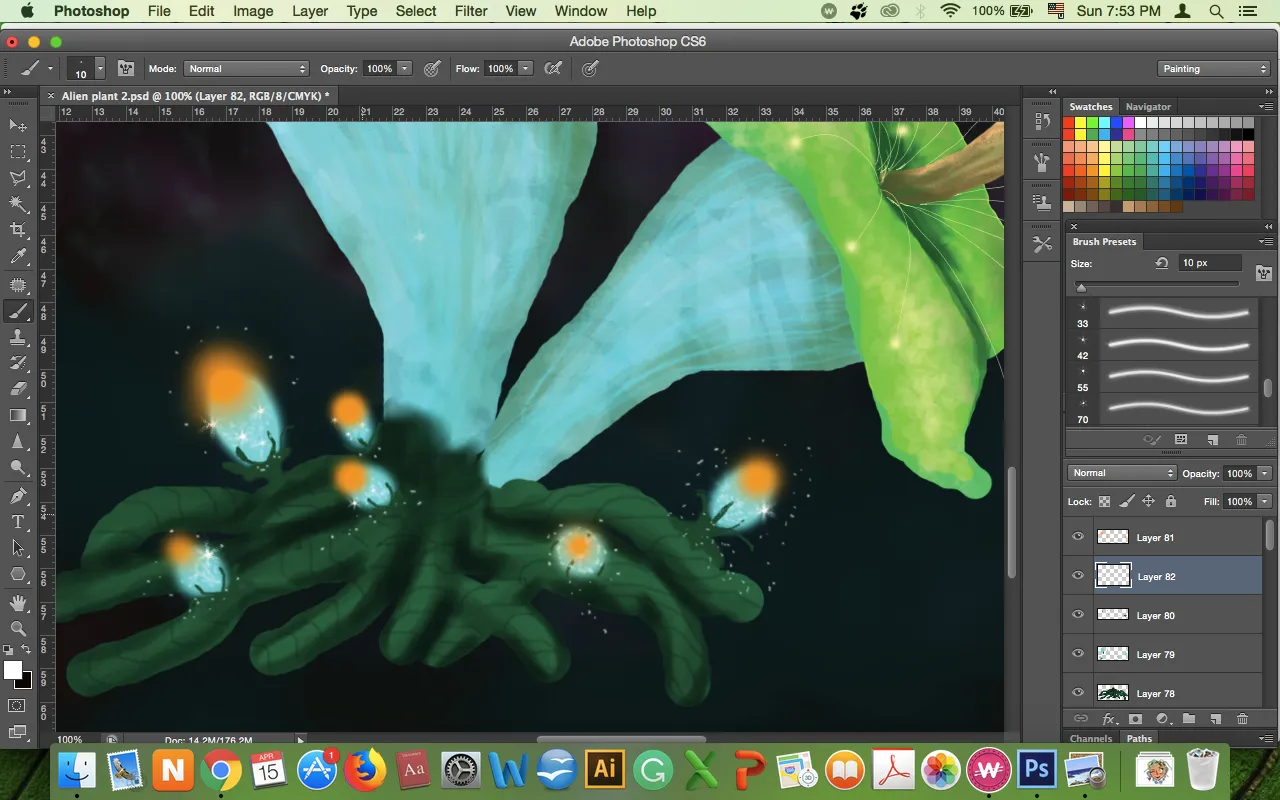Select the Crop tool
Screen dimensions: 1280x800
pyautogui.click(x=18, y=230)
